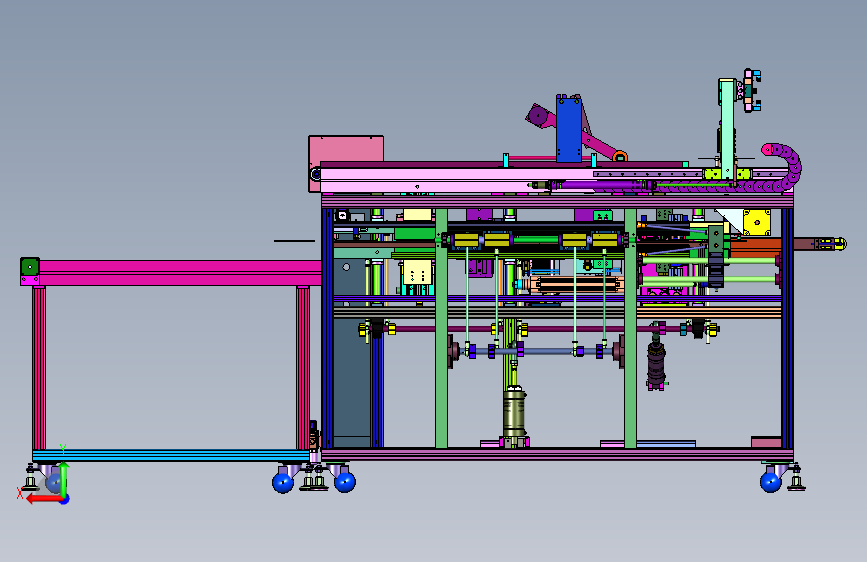
Task: Select the blue caster wheel at the far right
Action: 771,482
